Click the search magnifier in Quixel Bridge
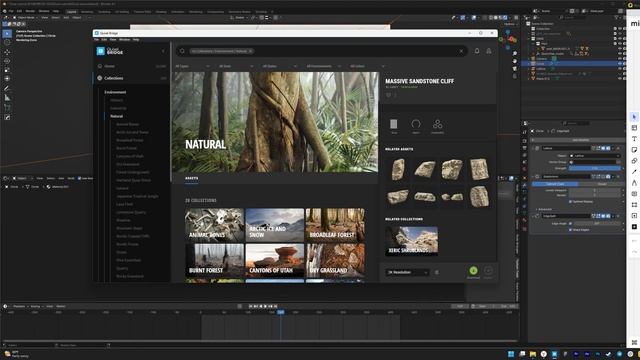Viewport: 640px width, 360px height. click(x=182, y=51)
